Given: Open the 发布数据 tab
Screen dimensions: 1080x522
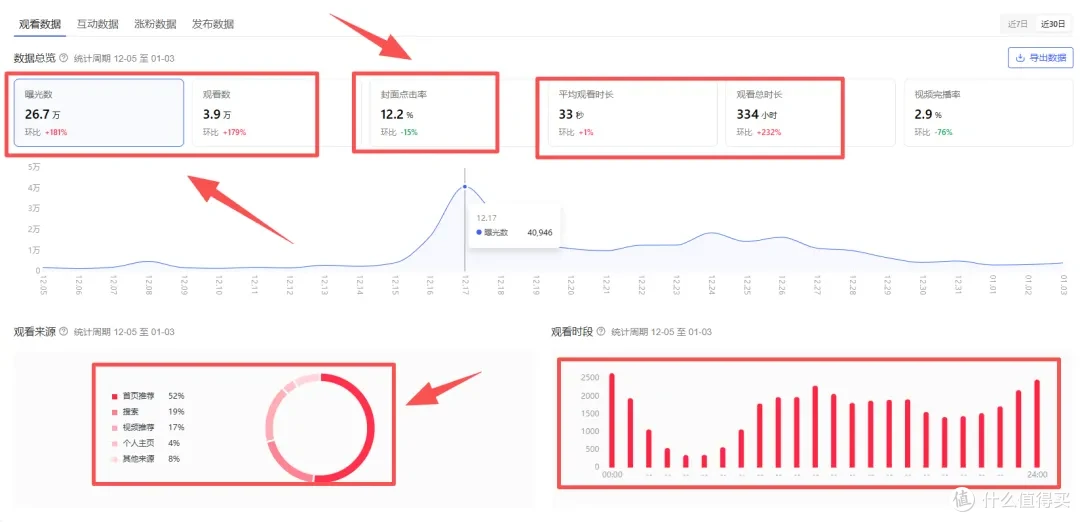Looking at the screenshot, I should point(213,24).
